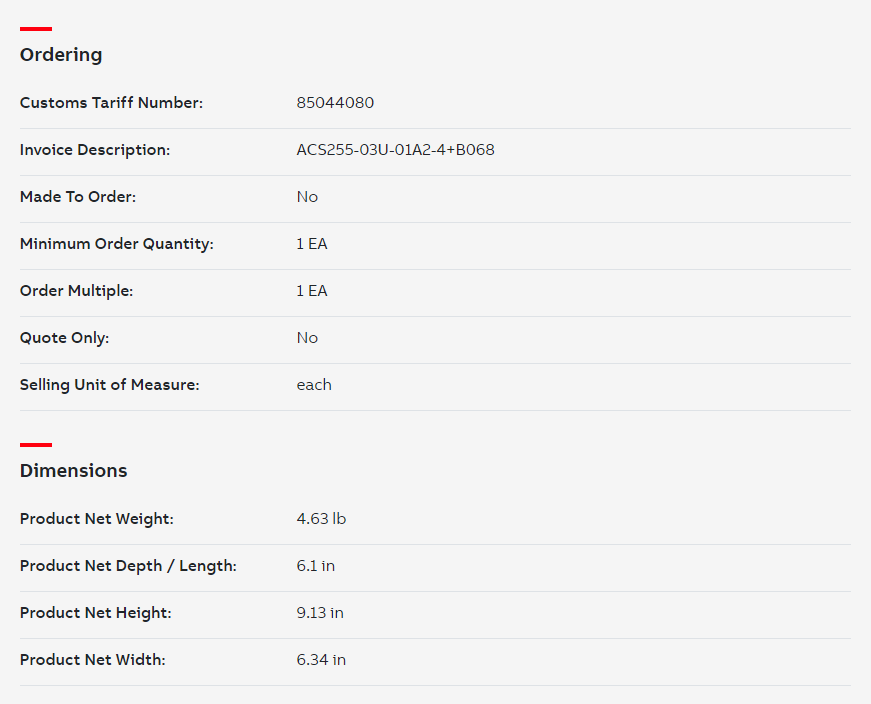
Task: Click the Minimum Order Quantity value 1 EA
Action: (x=312, y=244)
